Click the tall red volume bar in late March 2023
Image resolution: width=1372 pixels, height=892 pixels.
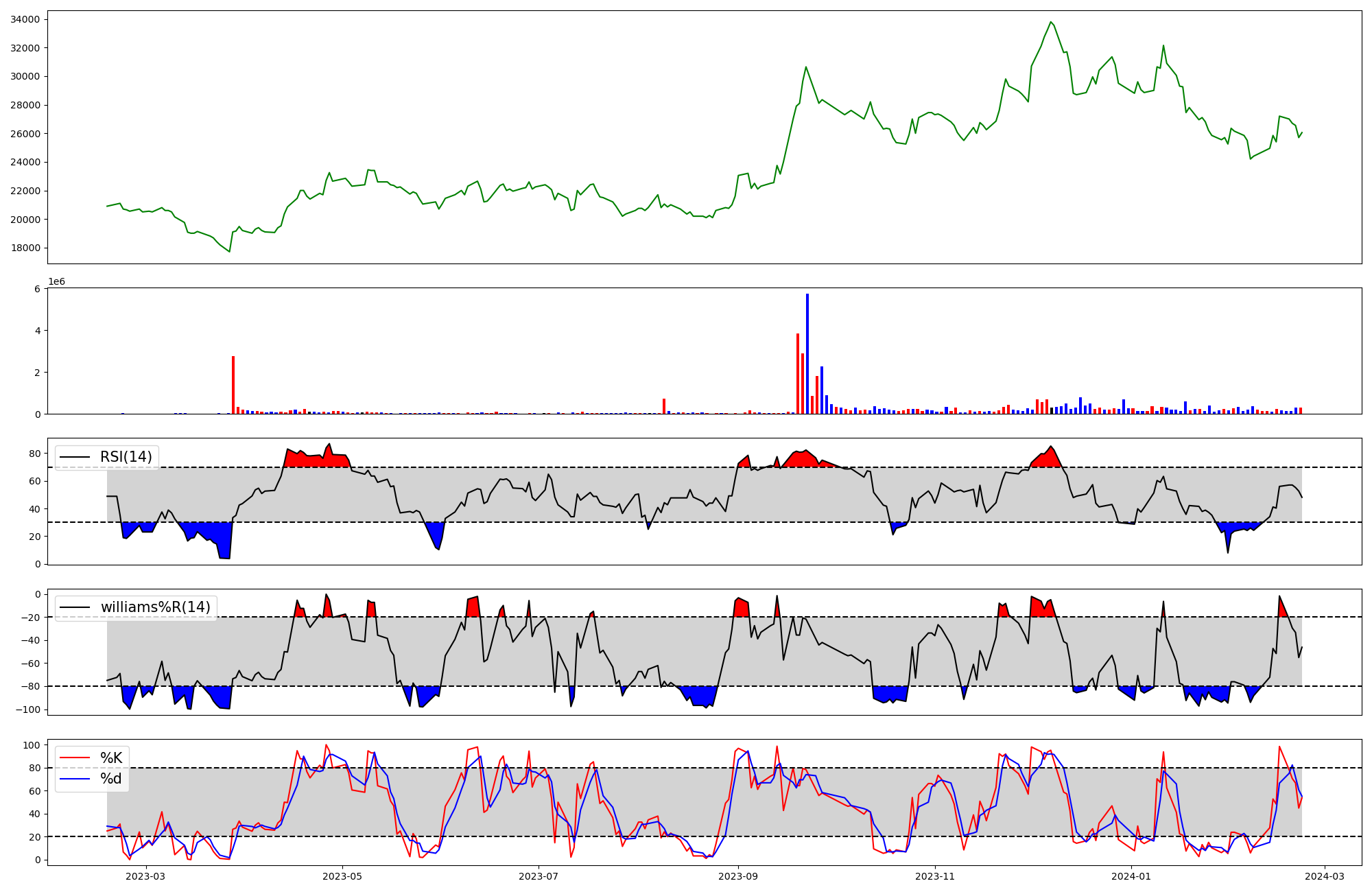pos(233,384)
